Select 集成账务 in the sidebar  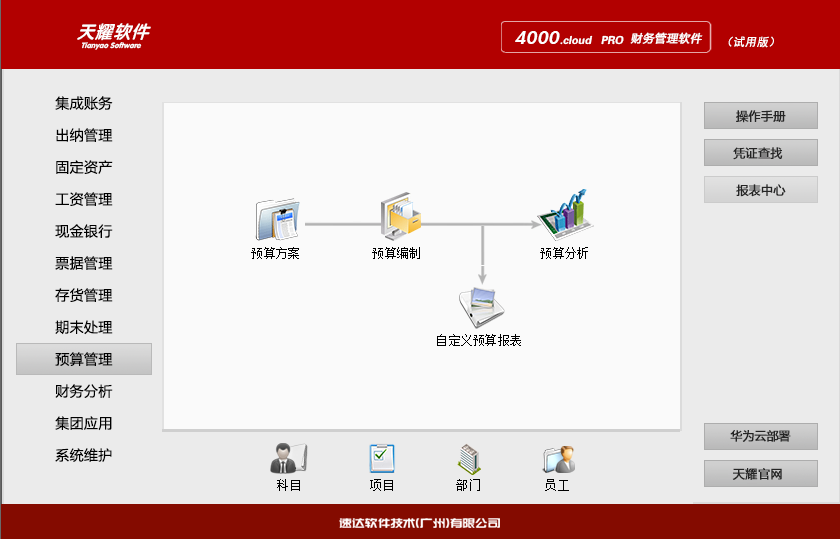point(84,103)
